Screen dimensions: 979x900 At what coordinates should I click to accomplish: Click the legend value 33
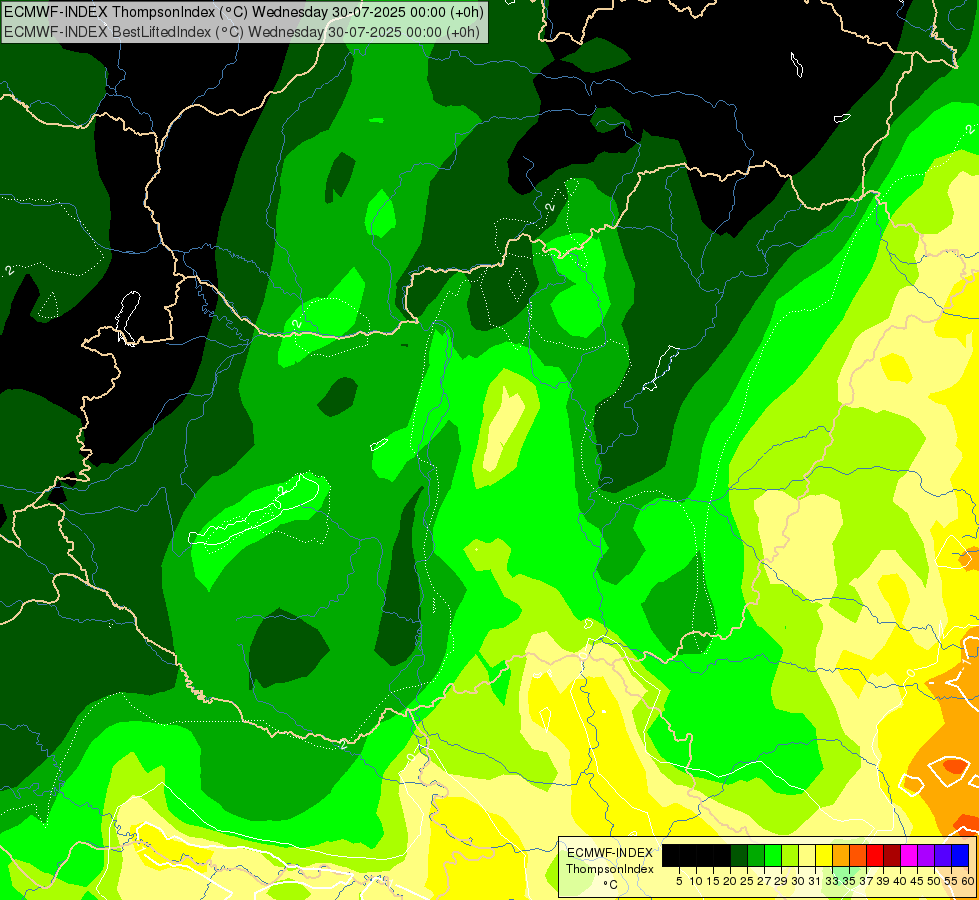point(832,881)
